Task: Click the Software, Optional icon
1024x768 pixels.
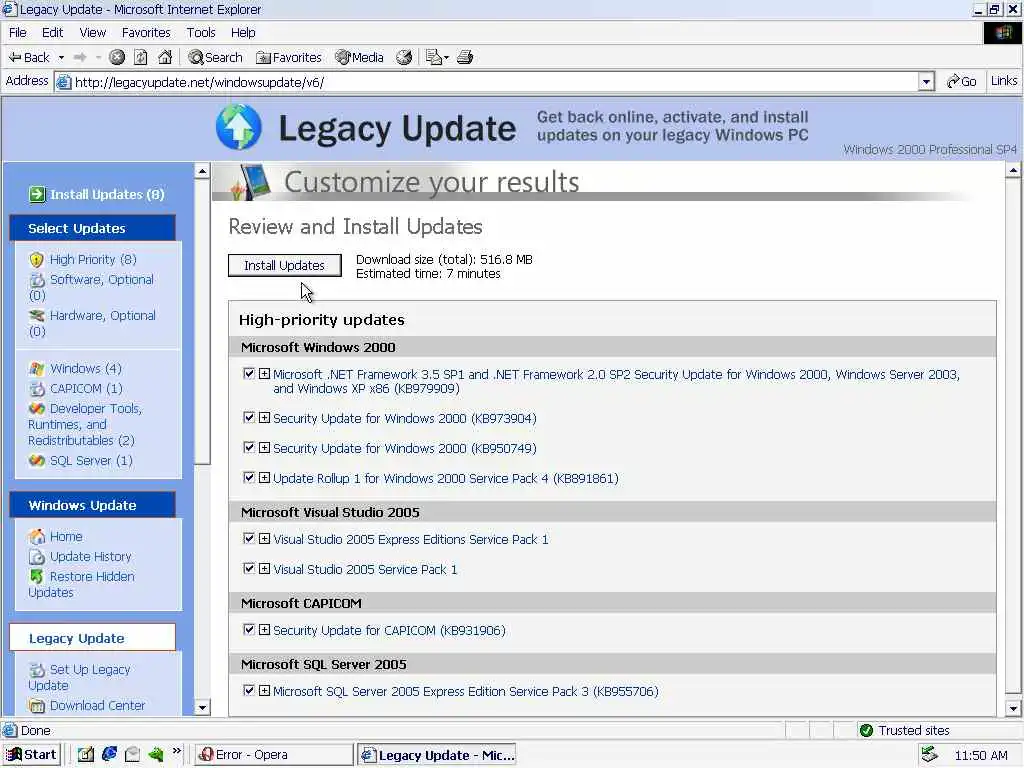Action: [37, 280]
